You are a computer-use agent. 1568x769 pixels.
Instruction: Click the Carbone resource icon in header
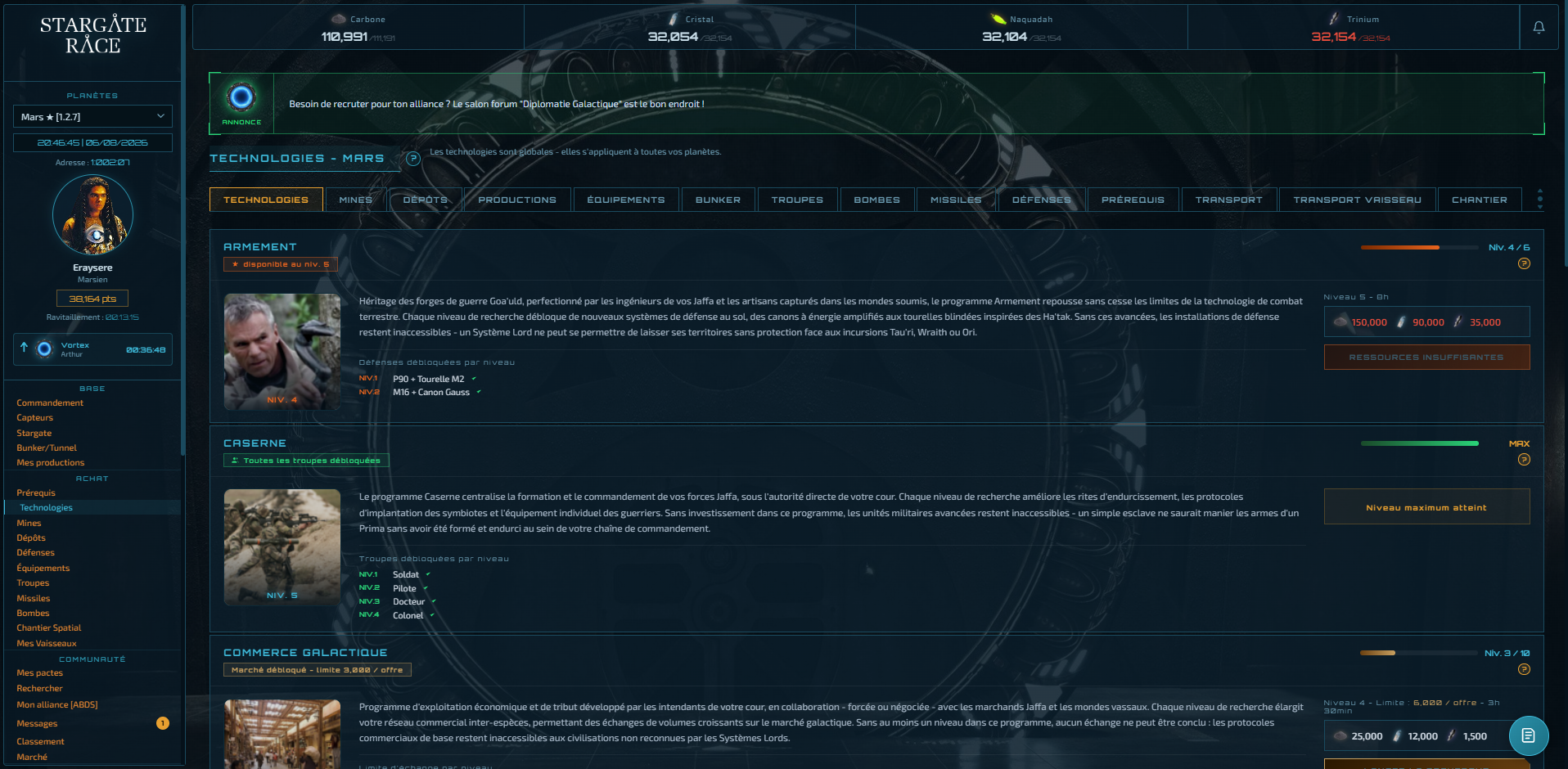point(339,19)
